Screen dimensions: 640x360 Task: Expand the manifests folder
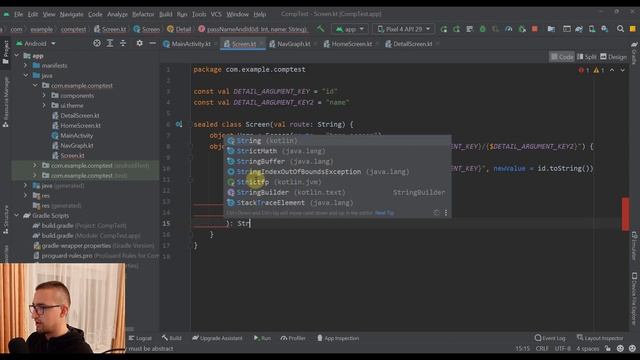coord(26,65)
